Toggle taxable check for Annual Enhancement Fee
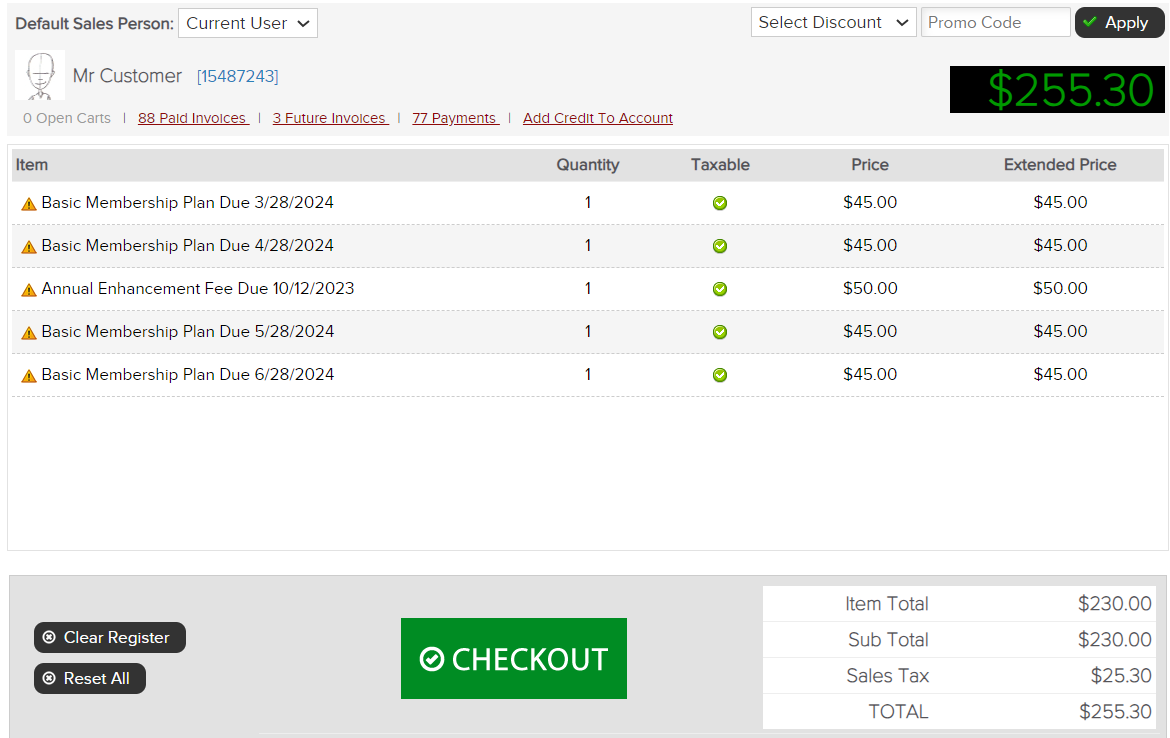Viewport: 1170px width, 738px height. click(720, 289)
